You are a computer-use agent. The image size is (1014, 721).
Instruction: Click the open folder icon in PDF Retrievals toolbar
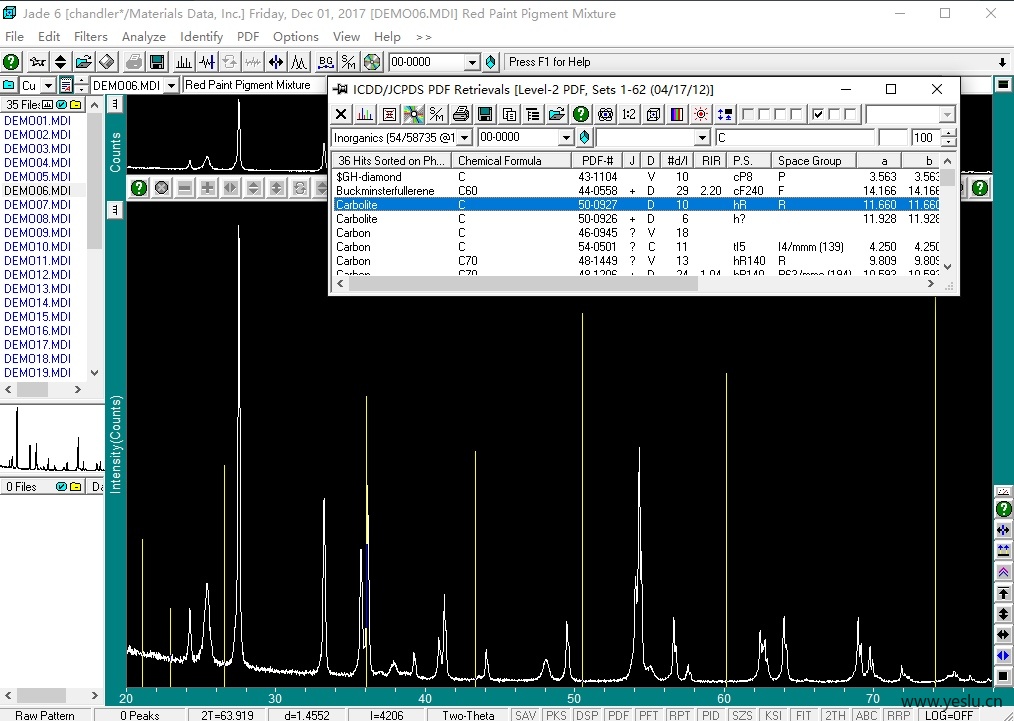[557, 114]
